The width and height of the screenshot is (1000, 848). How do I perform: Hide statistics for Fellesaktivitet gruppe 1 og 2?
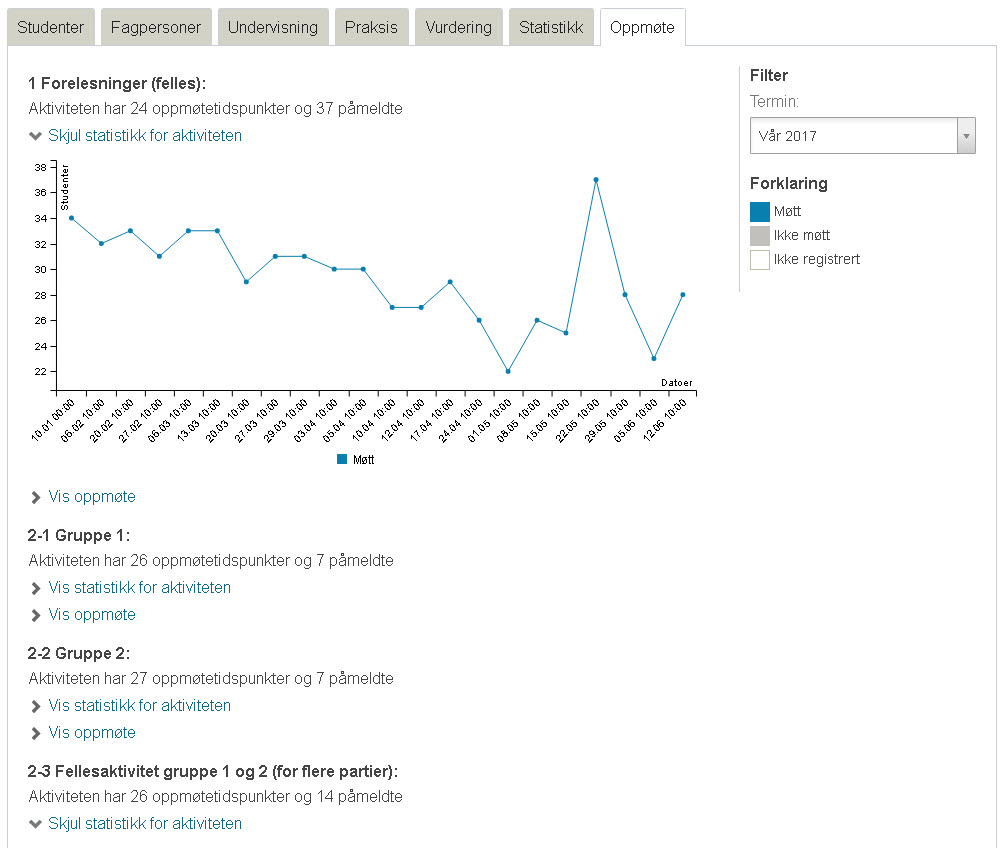click(x=145, y=824)
